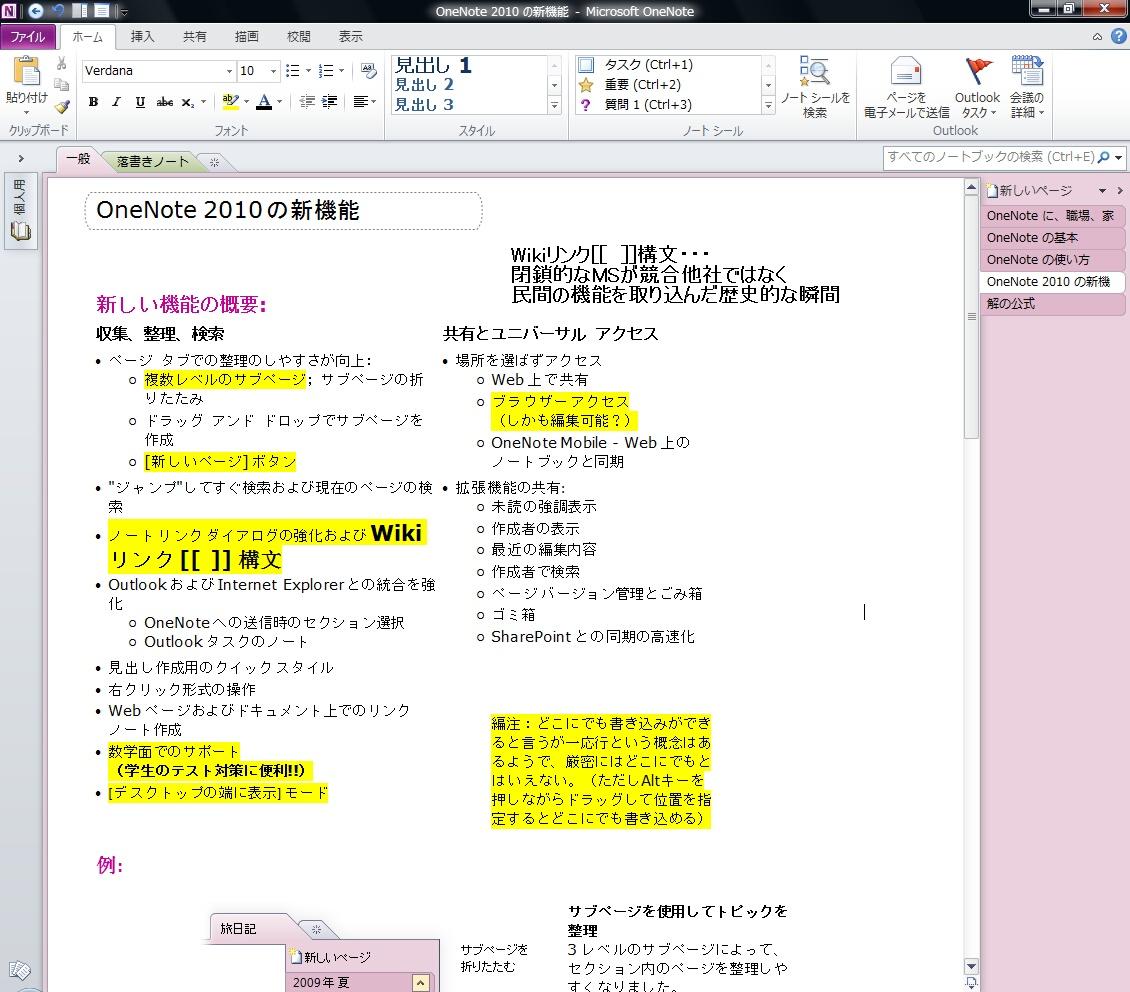Open the highlight color dropdown arrow
Image resolution: width=1130 pixels, height=992 pixels.
[246, 102]
